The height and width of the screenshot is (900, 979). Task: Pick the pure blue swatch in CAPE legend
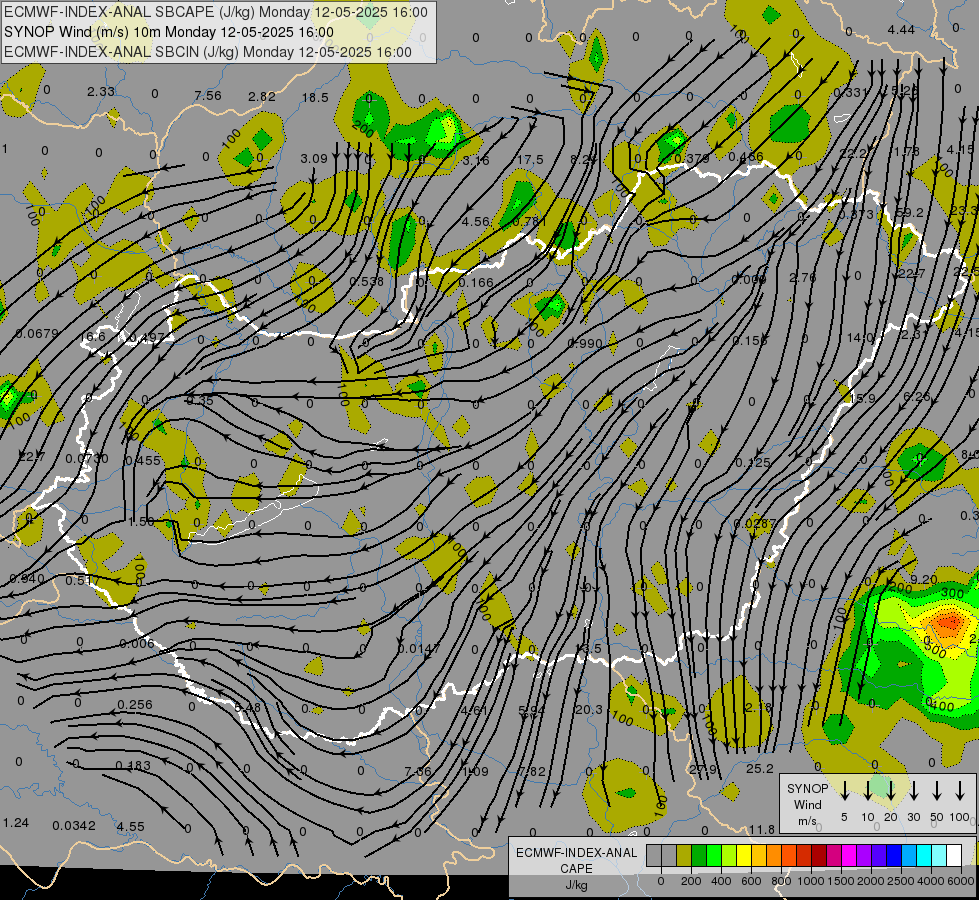[893, 856]
